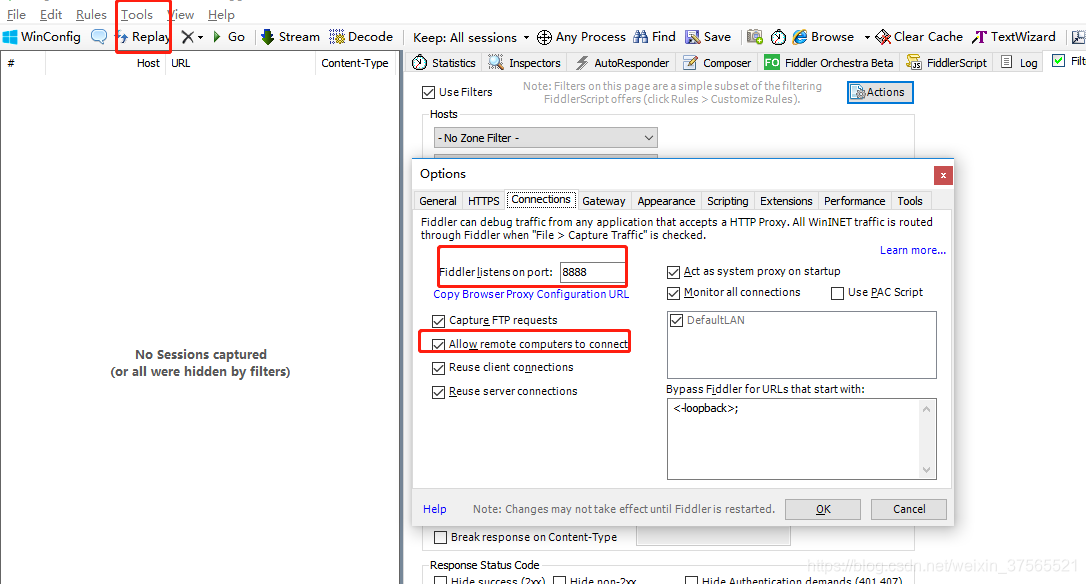Toggle Decode in the toolbar
1086x584 pixels.
[x=361, y=37]
